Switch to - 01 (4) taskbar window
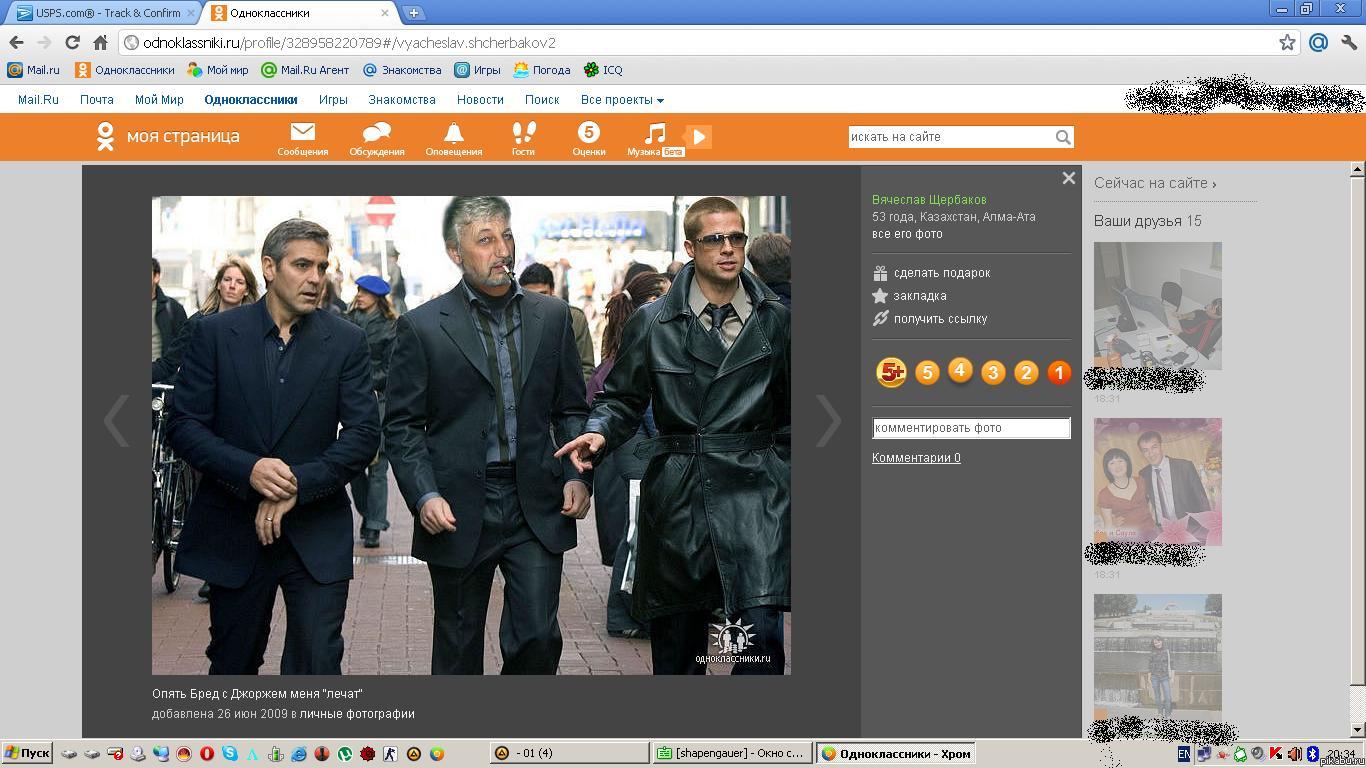The image size is (1366, 768). click(568, 753)
